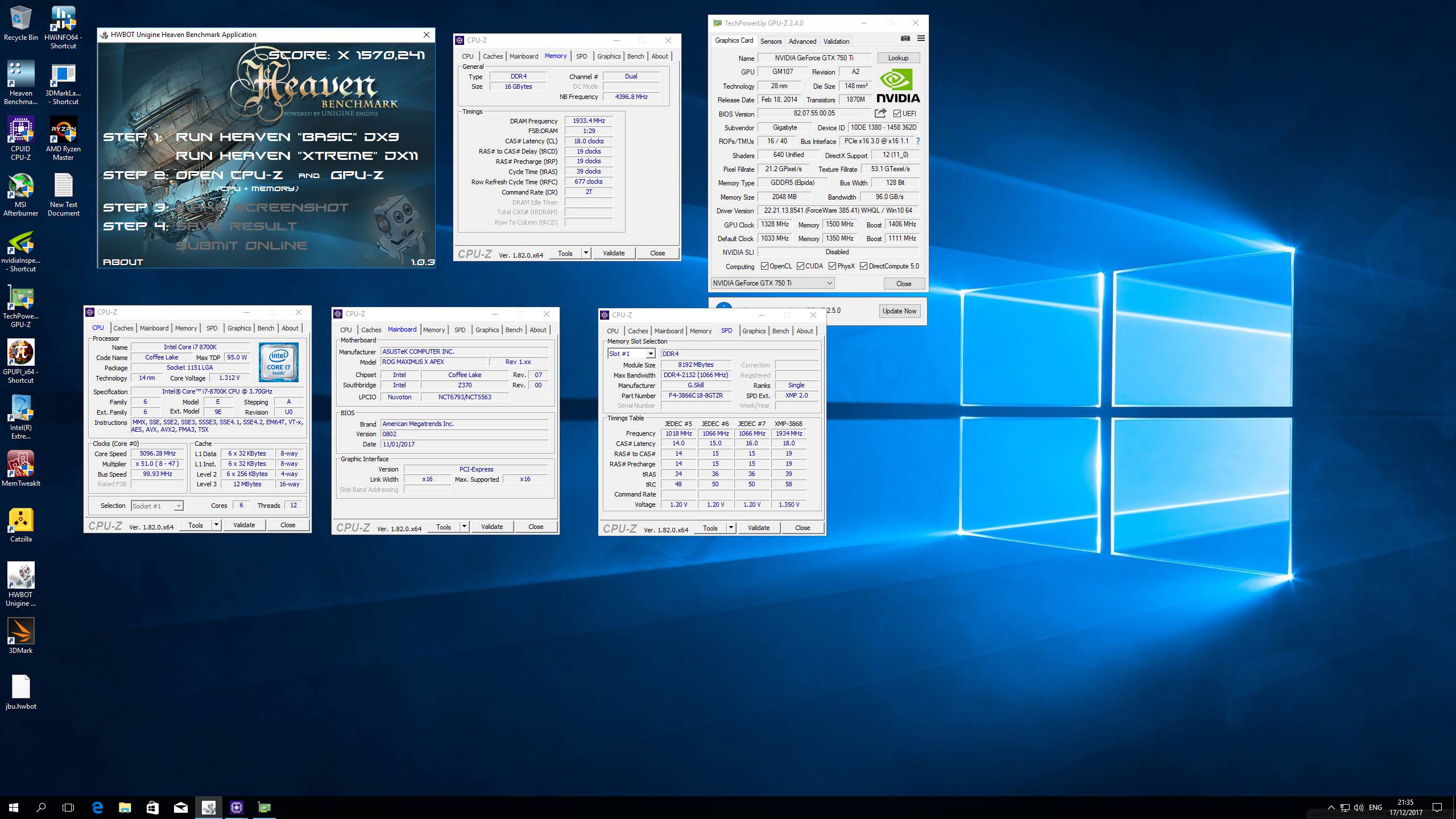Viewport: 1456px width, 819px height.
Task: Open File Explorer from taskbar
Action: click(125, 807)
